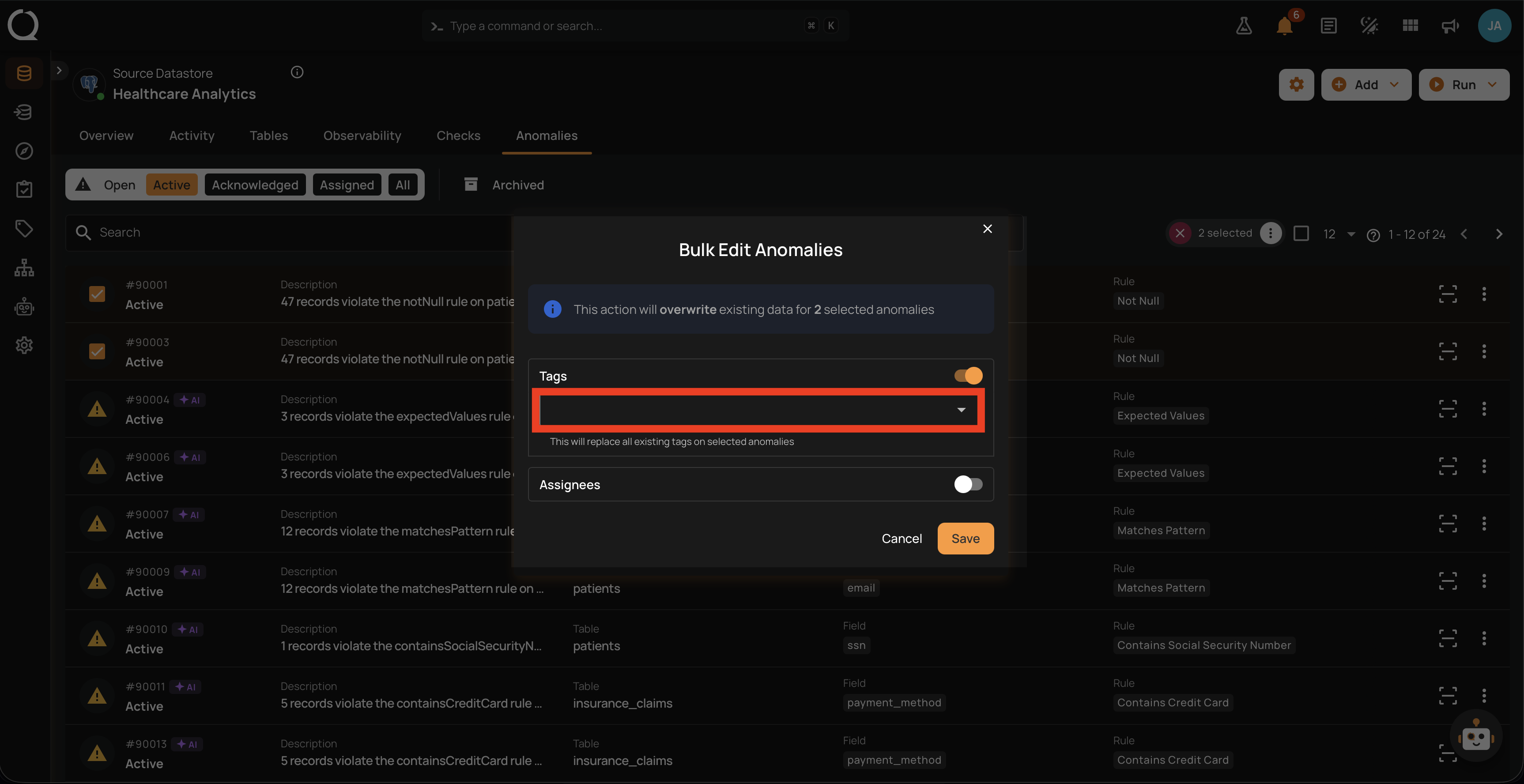Open the checks clipboard sidebar icon
1524x784 pixels.
24,189
